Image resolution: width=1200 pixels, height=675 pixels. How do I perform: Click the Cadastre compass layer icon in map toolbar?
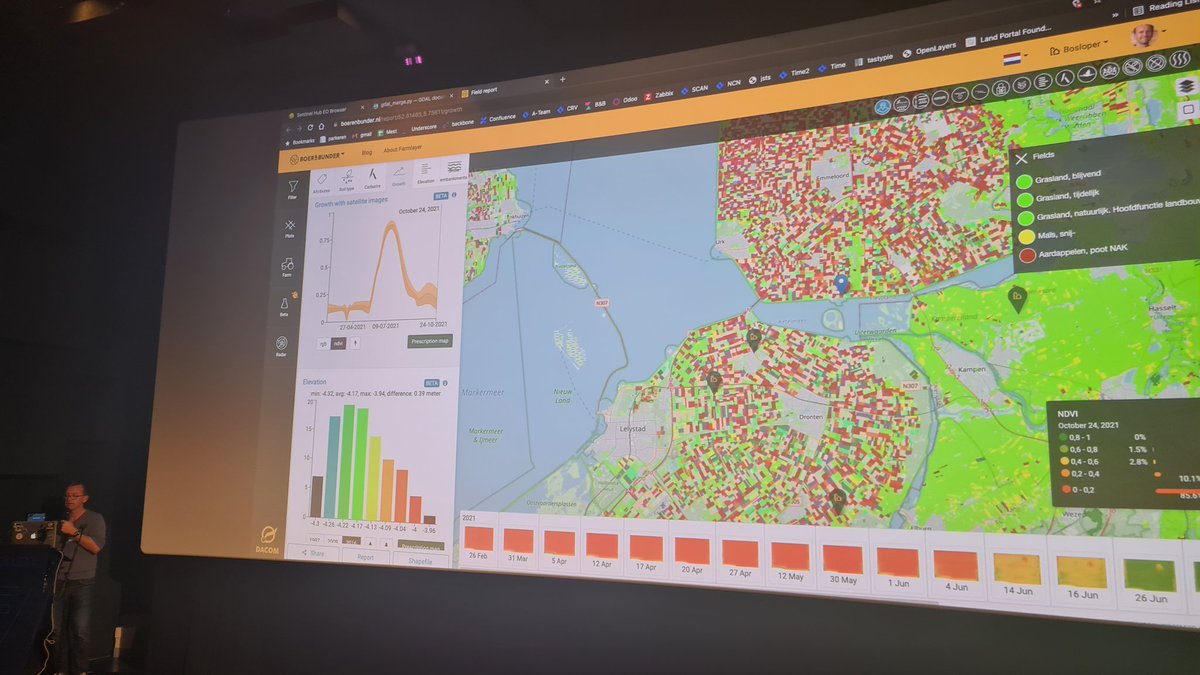[x=1064, y=76]
